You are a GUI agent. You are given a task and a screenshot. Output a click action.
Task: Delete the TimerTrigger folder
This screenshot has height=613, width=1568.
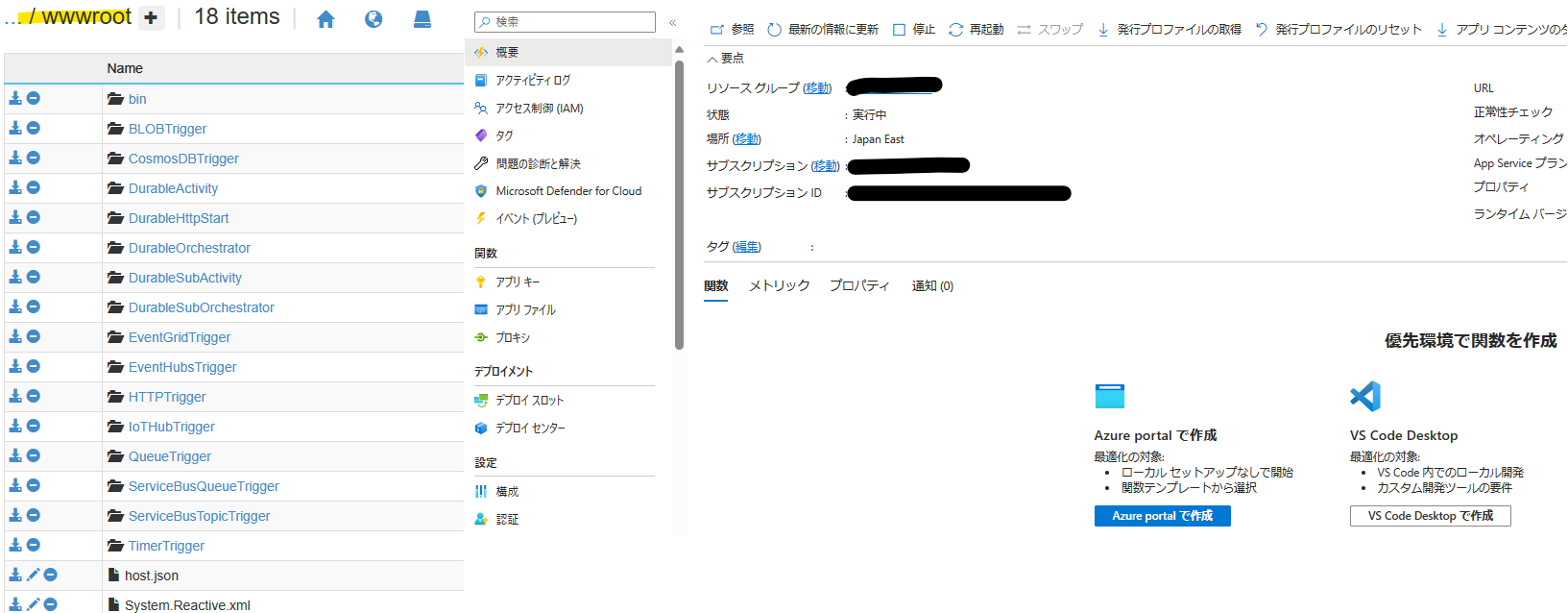tap(34, 545)
